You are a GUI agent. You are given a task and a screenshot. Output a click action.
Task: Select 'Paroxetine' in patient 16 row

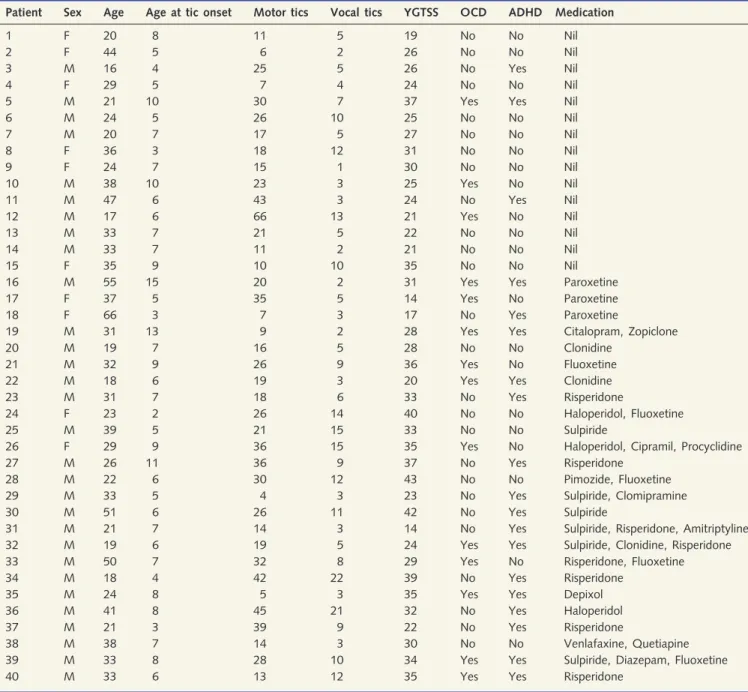coord(591,282)
